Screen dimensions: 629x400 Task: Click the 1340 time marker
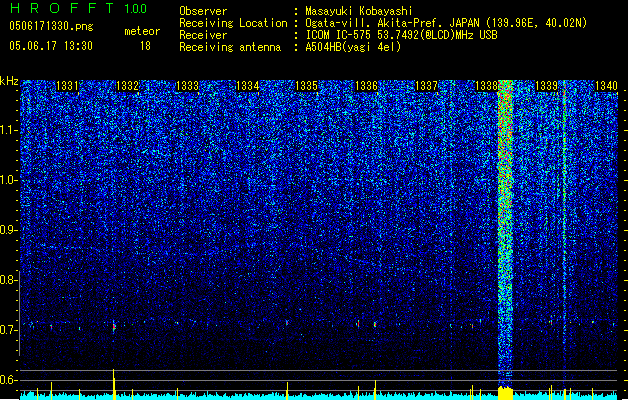(606, 86)
